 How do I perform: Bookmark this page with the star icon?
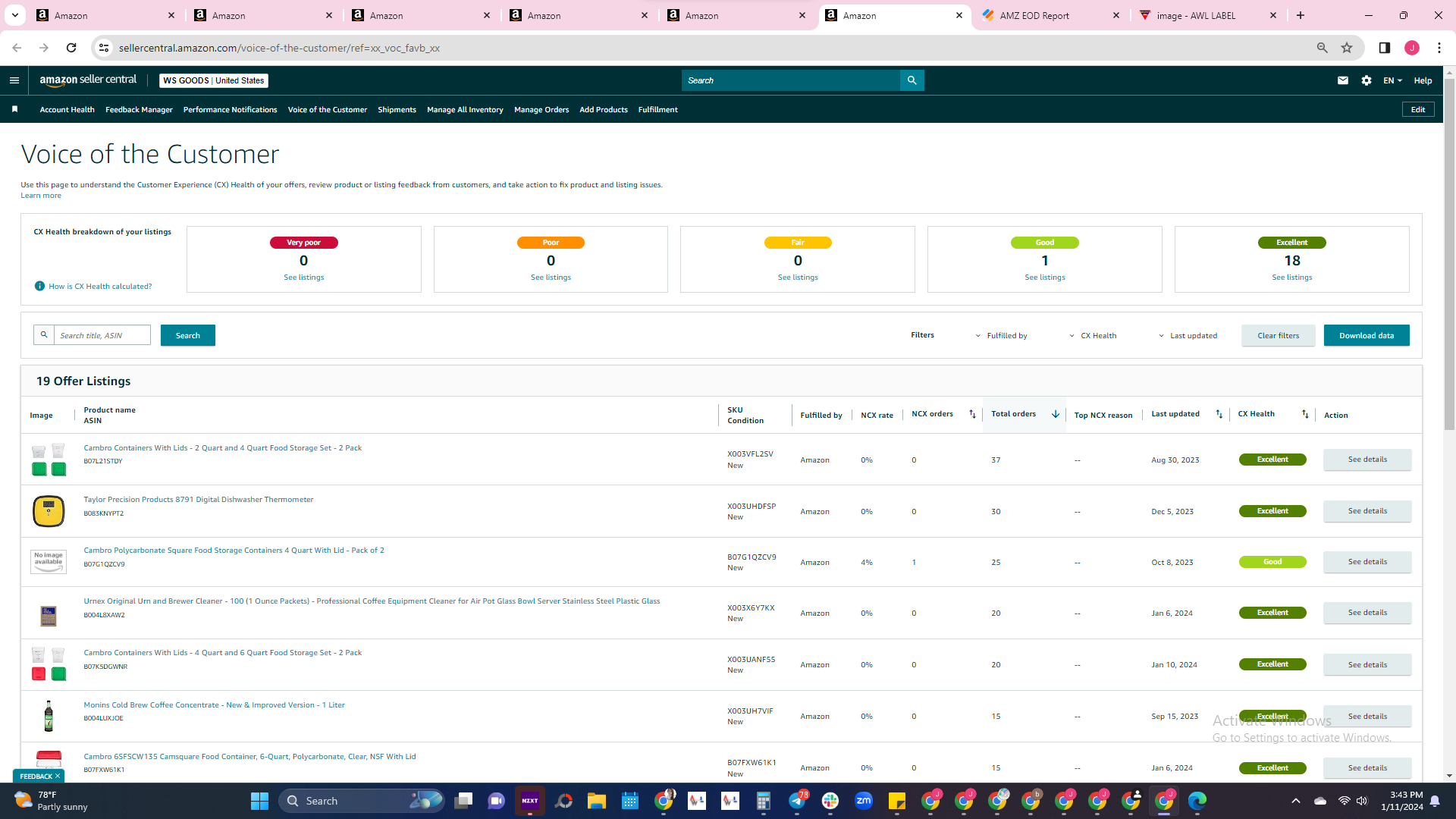pyautogui.click(x=1347, y=48)
